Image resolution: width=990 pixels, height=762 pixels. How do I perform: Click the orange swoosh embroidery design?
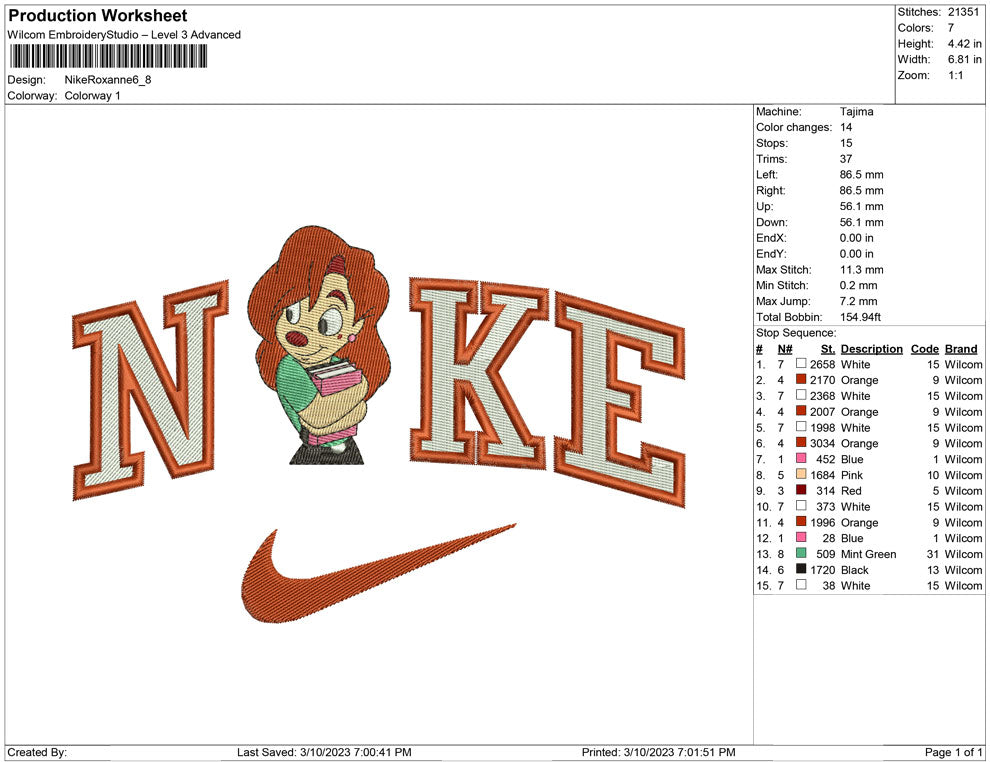(378, 573)
